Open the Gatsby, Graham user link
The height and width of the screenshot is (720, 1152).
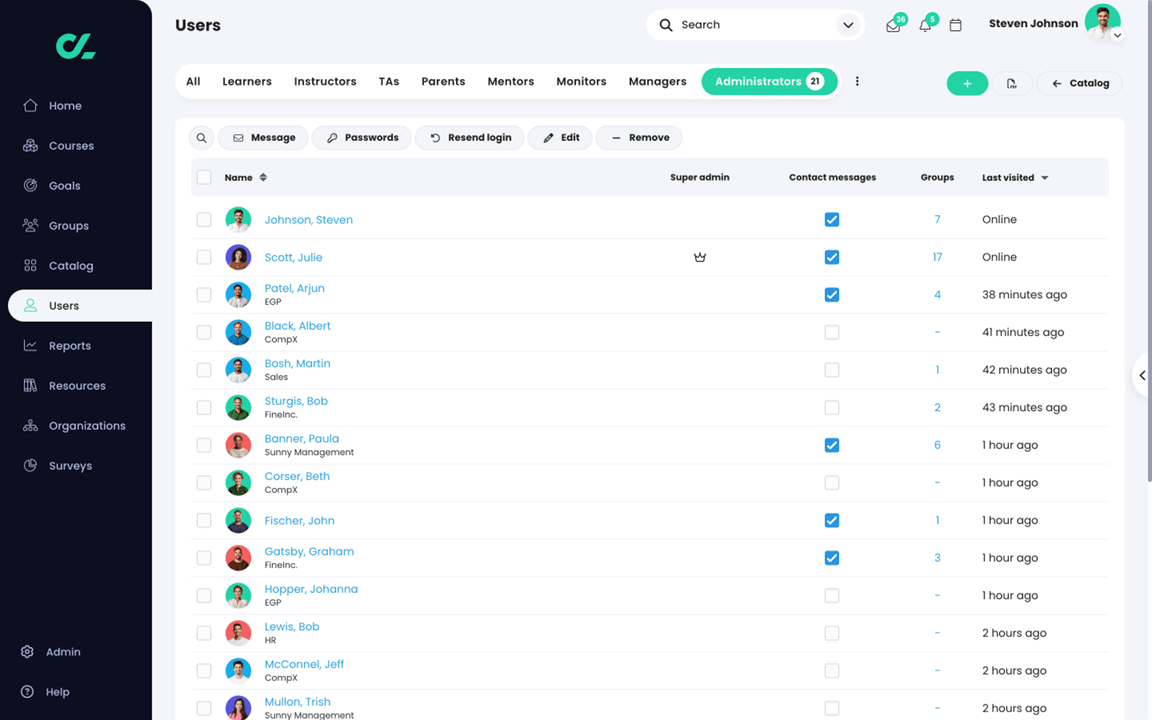(309, 552)
